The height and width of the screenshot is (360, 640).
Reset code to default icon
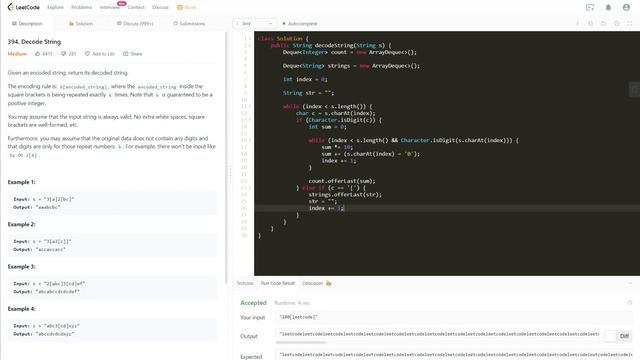[604, 24]
